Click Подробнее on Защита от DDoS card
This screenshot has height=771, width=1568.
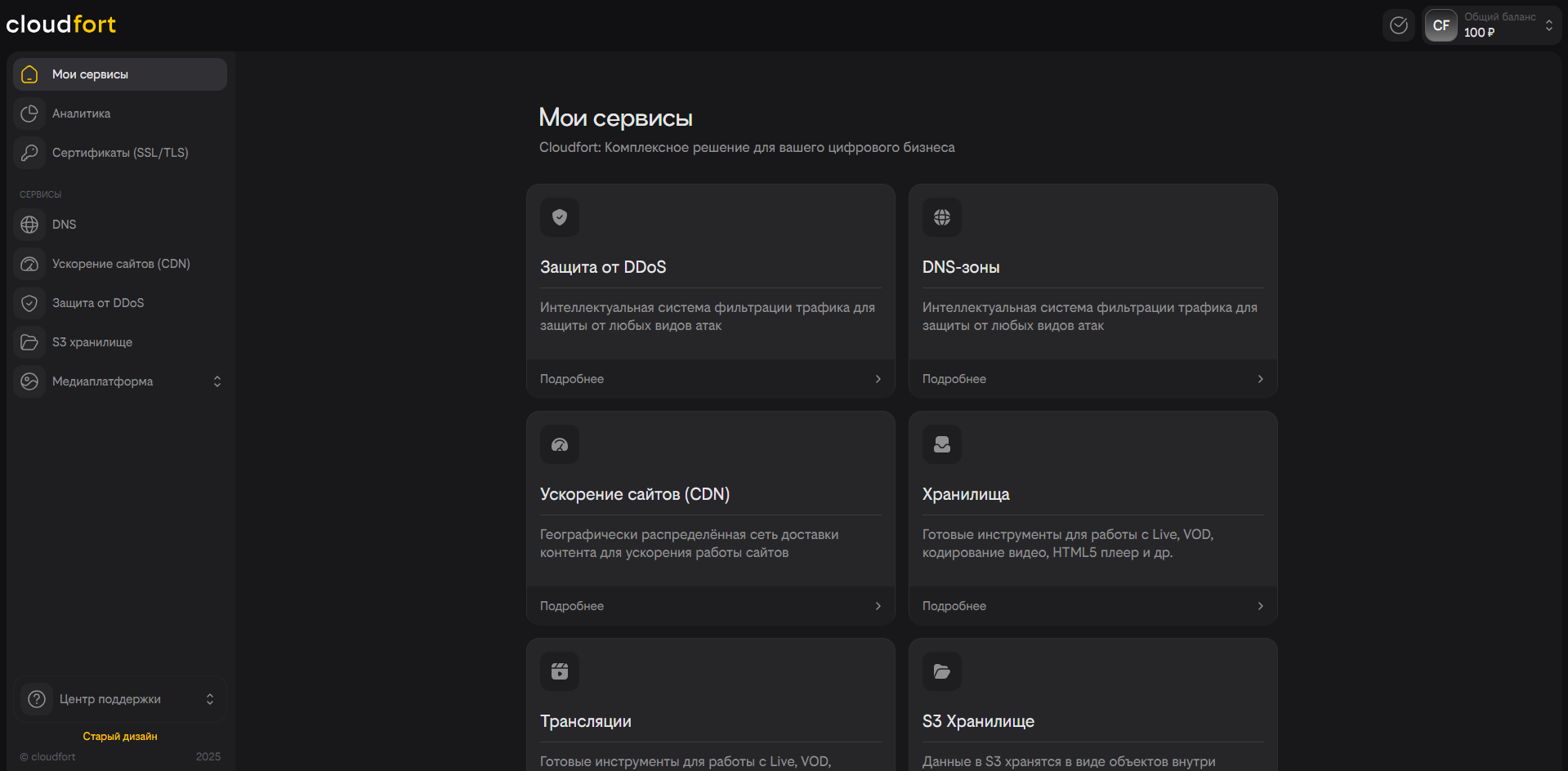coord(710,379)
